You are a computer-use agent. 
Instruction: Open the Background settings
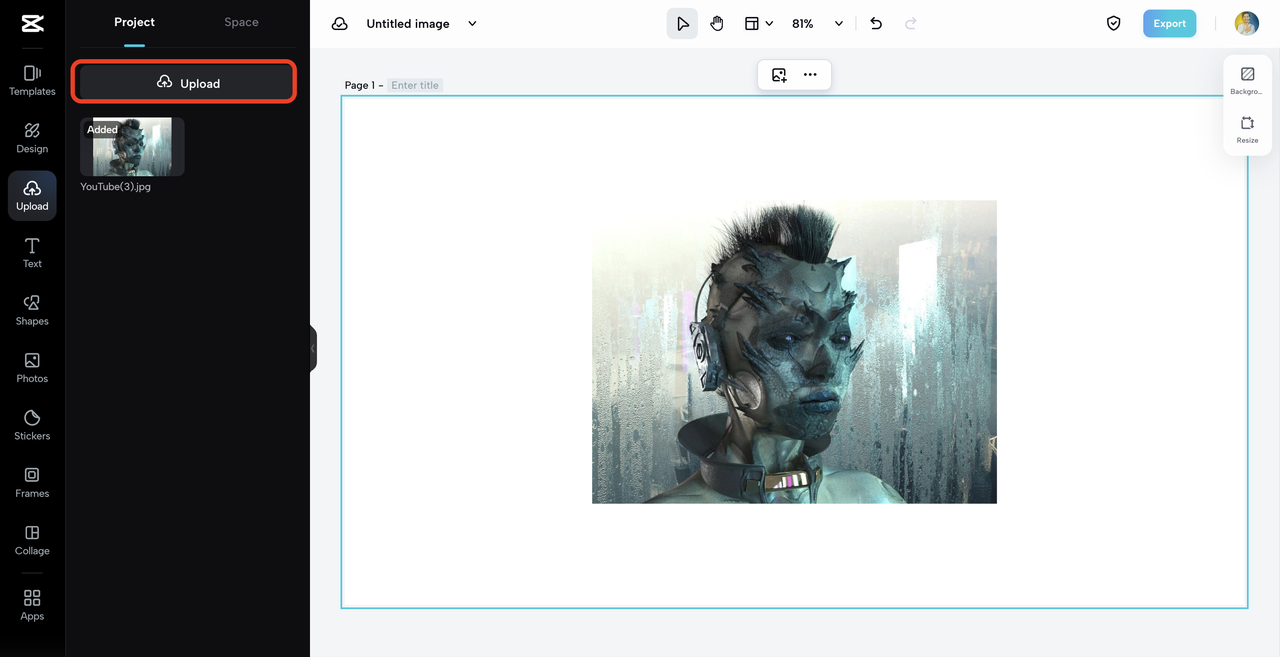click(x=1247, y=81)
